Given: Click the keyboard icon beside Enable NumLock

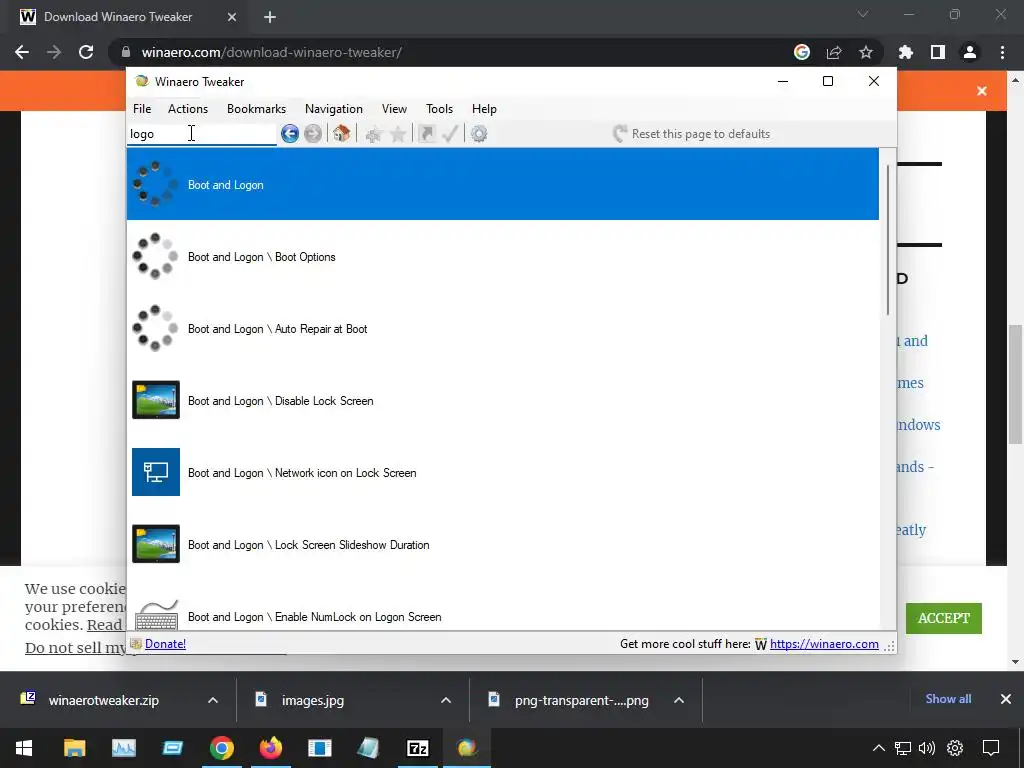Looking at the screenshot, I should pos(157,615).
